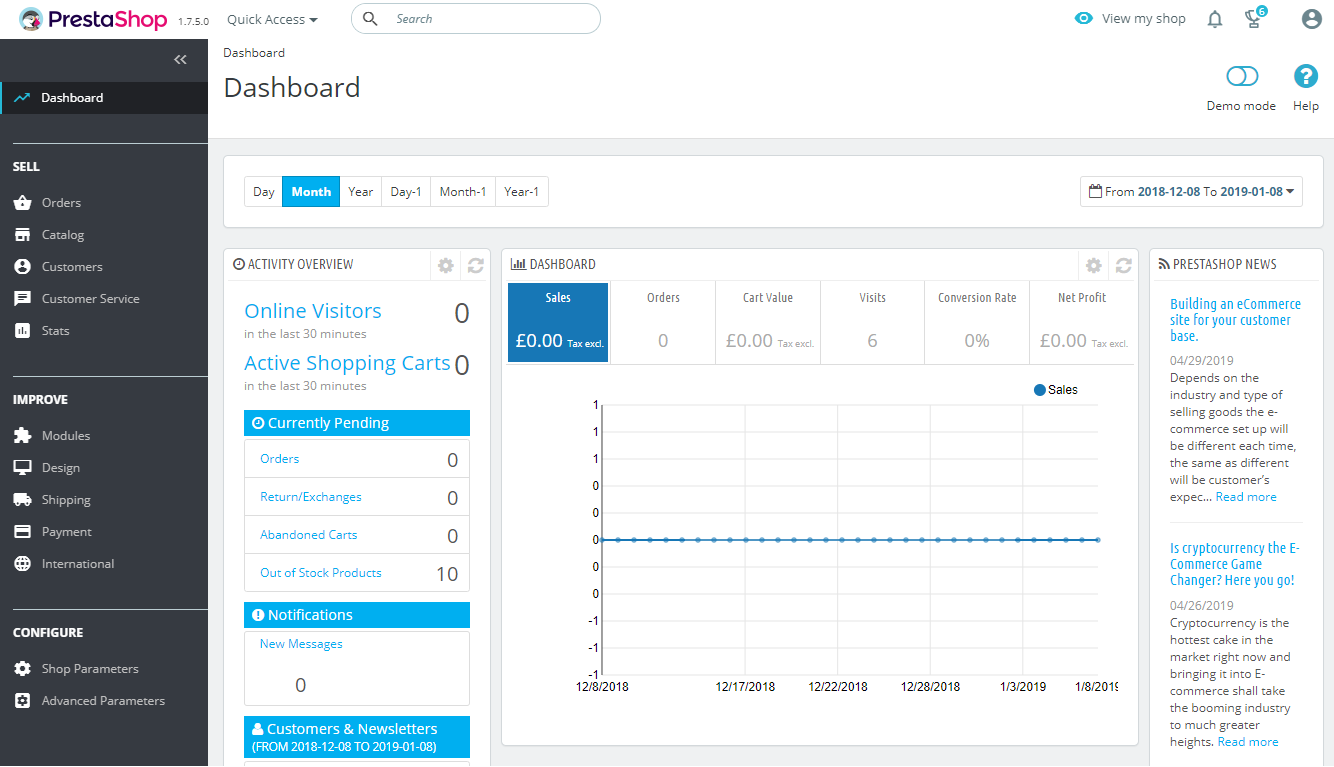Open notifications bell icon
Screen dimensions: 1334x767
1215,19
